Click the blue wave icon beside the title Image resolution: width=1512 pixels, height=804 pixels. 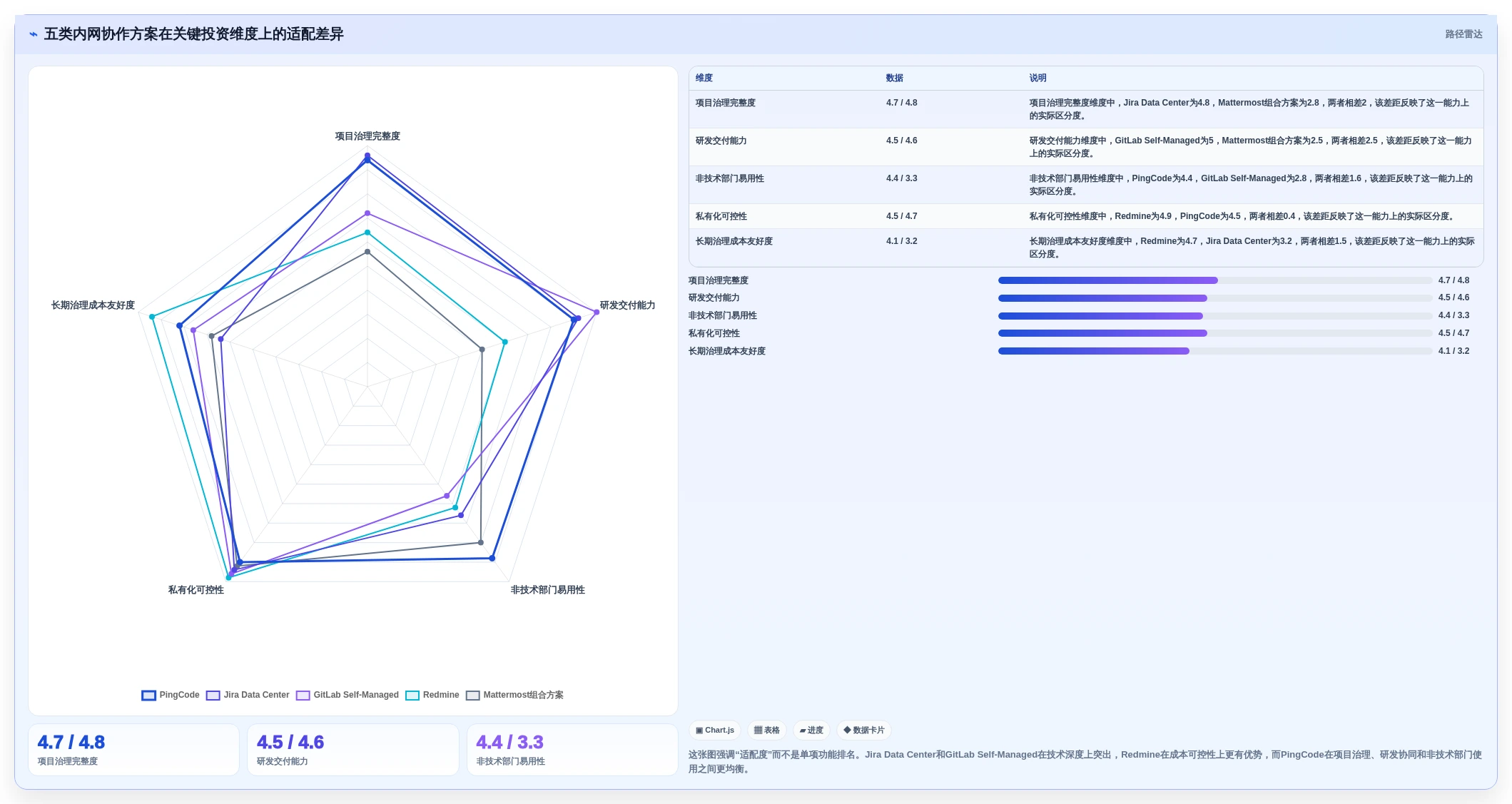34,34
